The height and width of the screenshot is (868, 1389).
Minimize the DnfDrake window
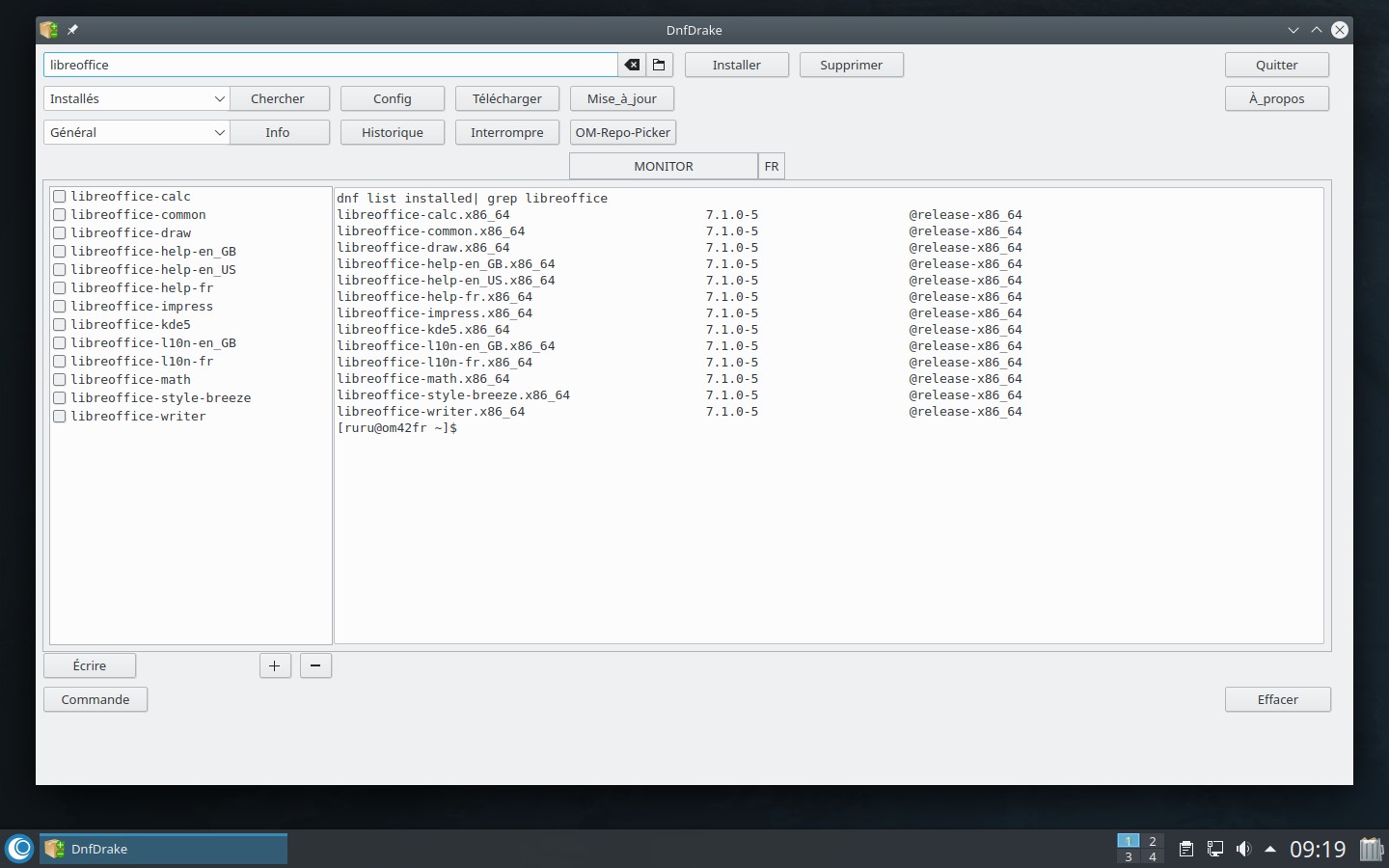(x=1294, y=30)
